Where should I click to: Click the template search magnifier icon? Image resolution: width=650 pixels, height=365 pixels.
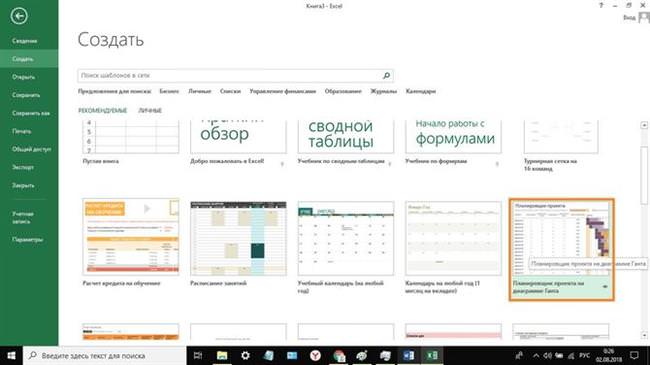pos(386,75)
